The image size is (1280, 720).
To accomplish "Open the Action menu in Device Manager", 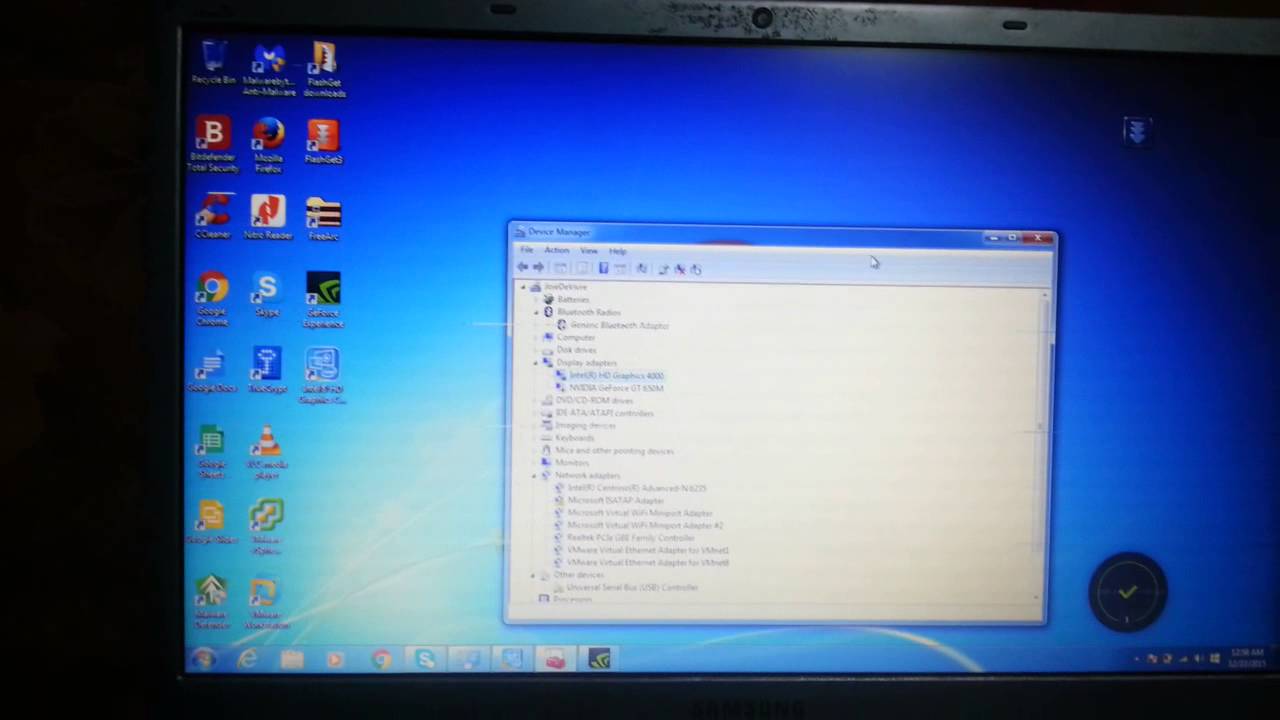I will pos(557,250).
